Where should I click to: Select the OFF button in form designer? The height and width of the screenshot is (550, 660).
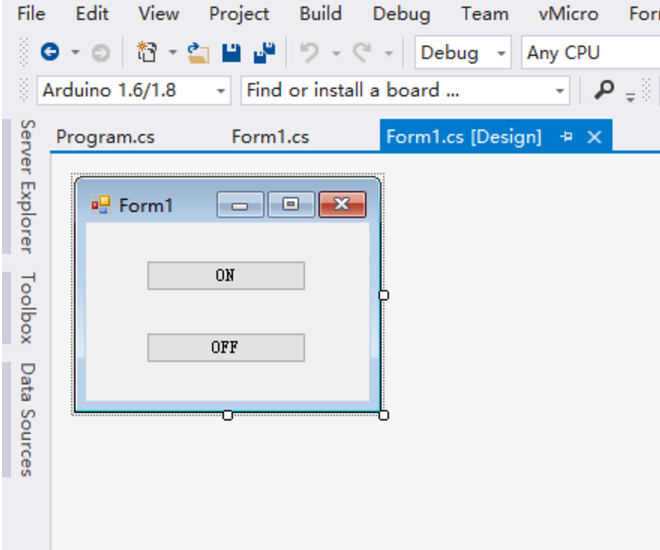pos(226,348)
